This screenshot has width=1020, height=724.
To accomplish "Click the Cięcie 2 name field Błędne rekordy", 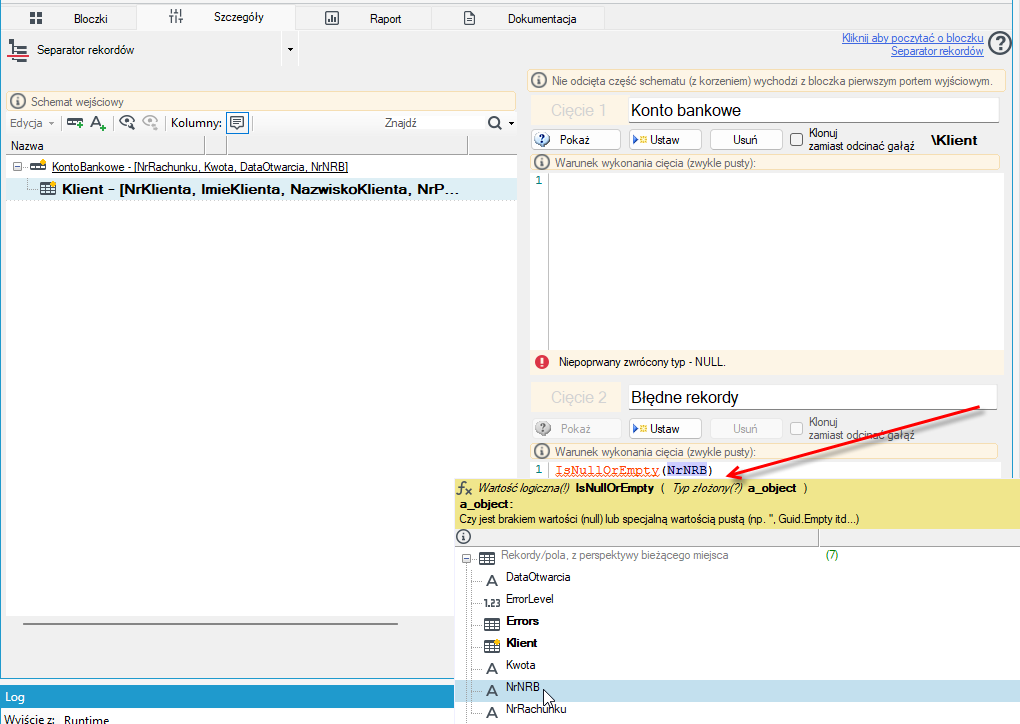I will coord(812,397).
